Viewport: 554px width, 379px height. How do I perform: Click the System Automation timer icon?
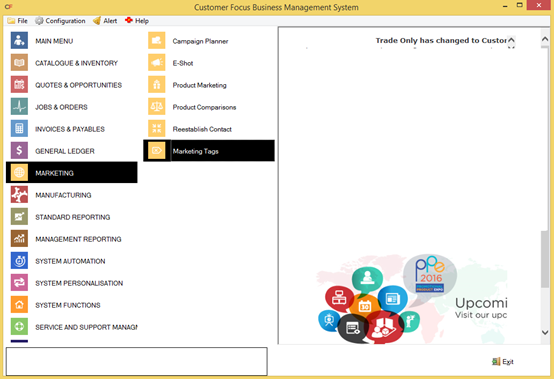[x=19, y=261]
